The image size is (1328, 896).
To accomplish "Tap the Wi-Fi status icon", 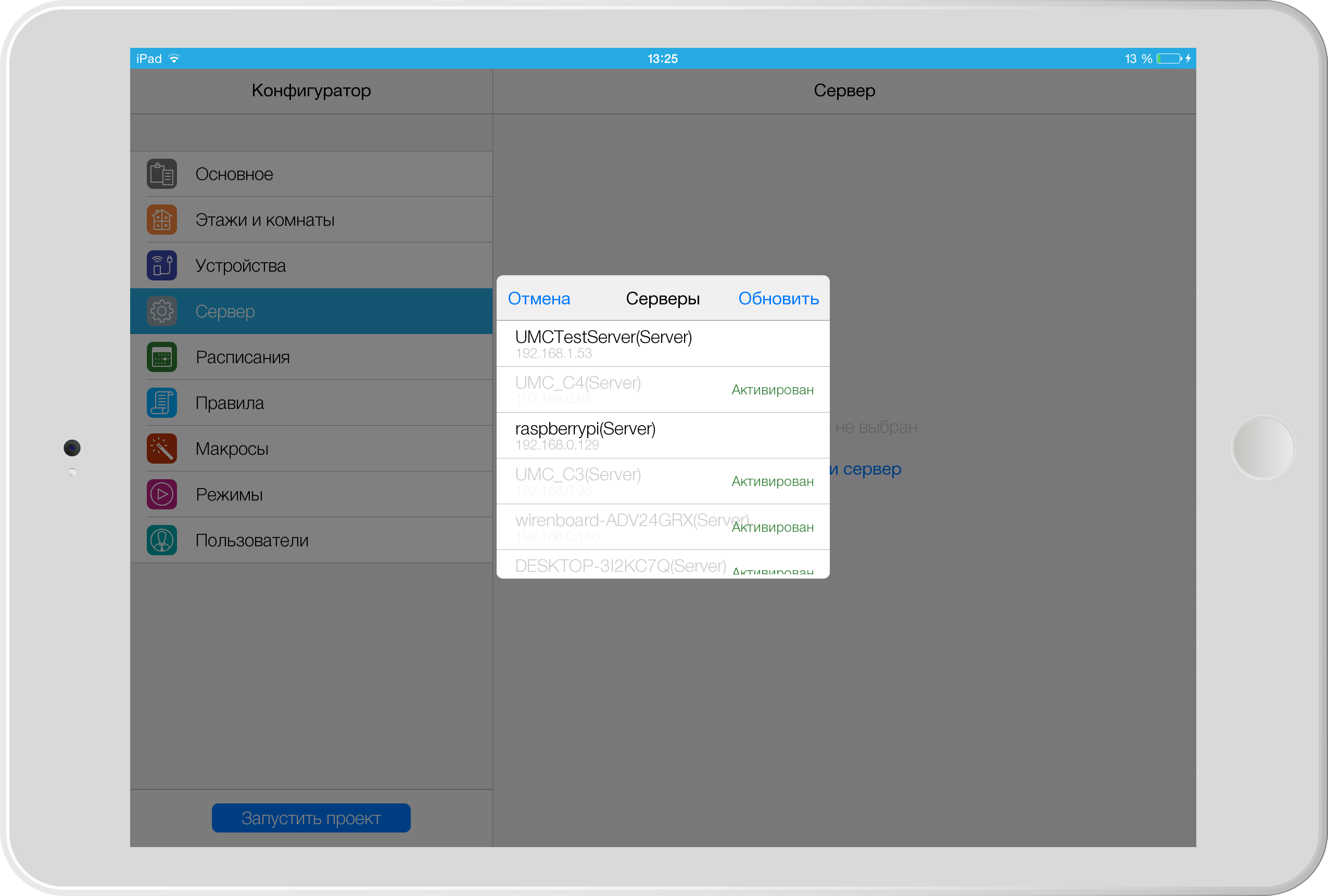I will coord(174,58).
